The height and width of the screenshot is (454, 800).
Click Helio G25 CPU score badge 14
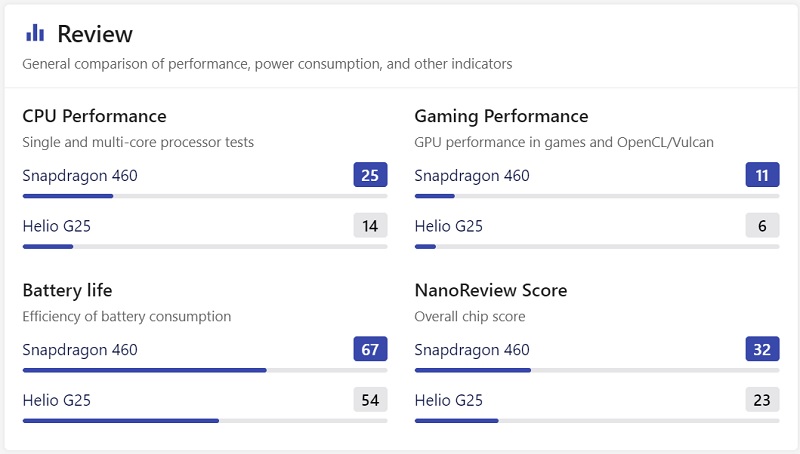click(x=370, y=226)
